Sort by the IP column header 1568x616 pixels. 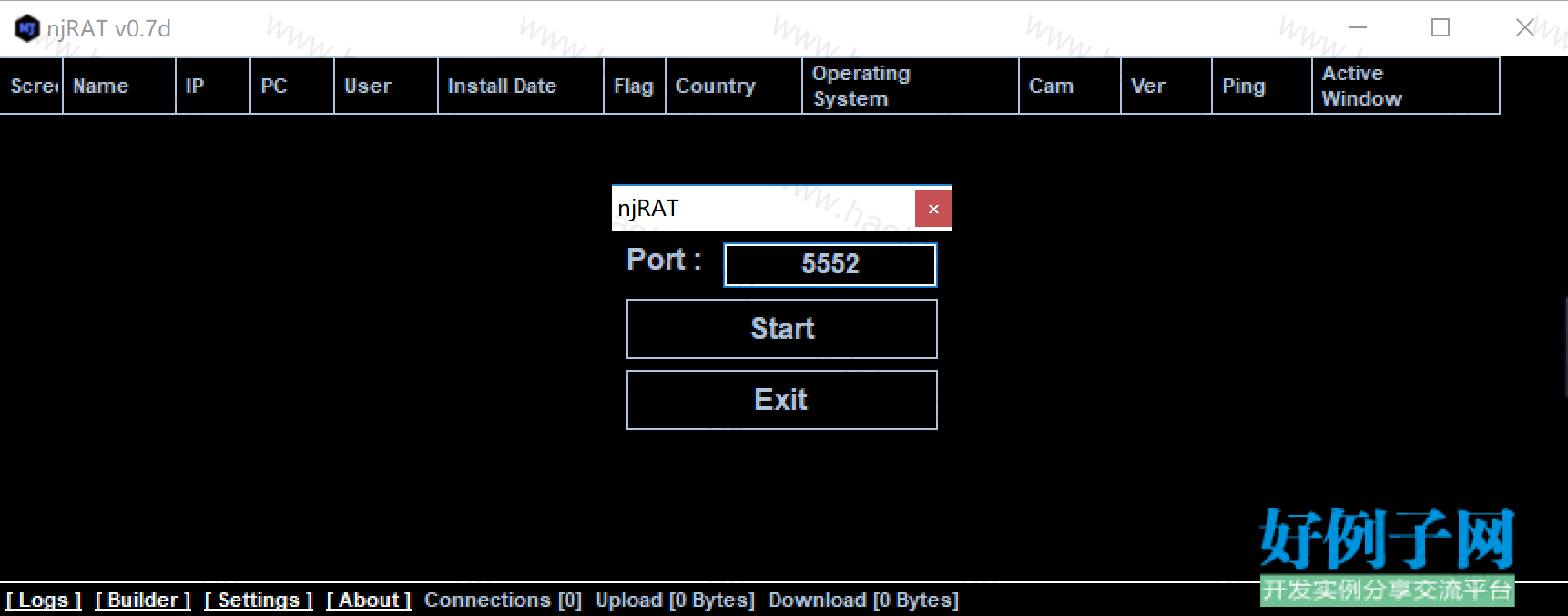[x=213, y=86]
